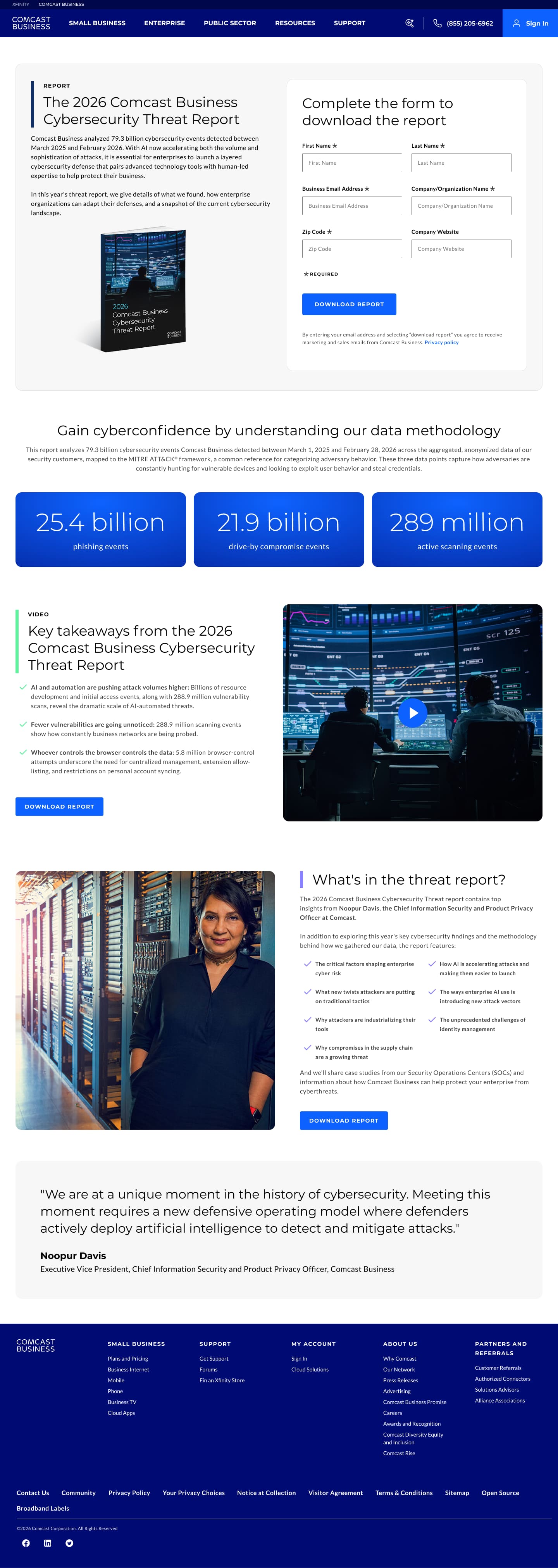Screen dimensions: 558x1568
Task: Click the Comcast Business logo in header
Action: tap(31, 23)
